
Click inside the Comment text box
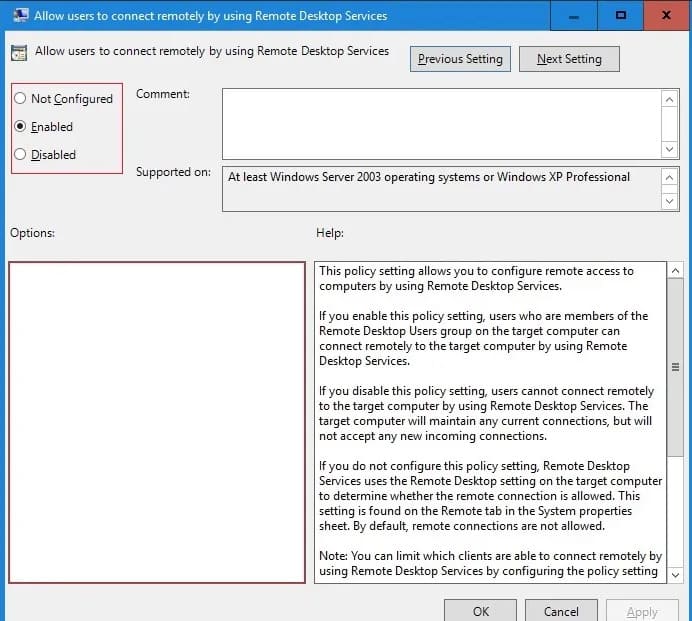point(441,124)
